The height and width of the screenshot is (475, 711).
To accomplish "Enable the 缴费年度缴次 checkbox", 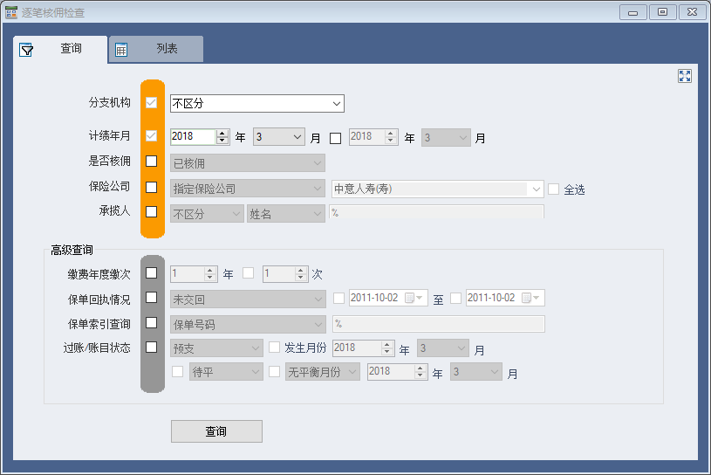I will (151, 272).
